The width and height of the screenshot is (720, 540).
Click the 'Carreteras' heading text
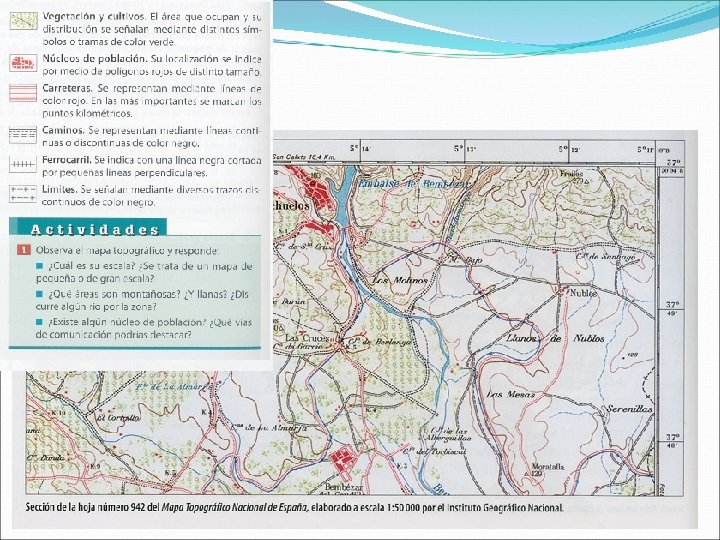[x=67, y=88]
